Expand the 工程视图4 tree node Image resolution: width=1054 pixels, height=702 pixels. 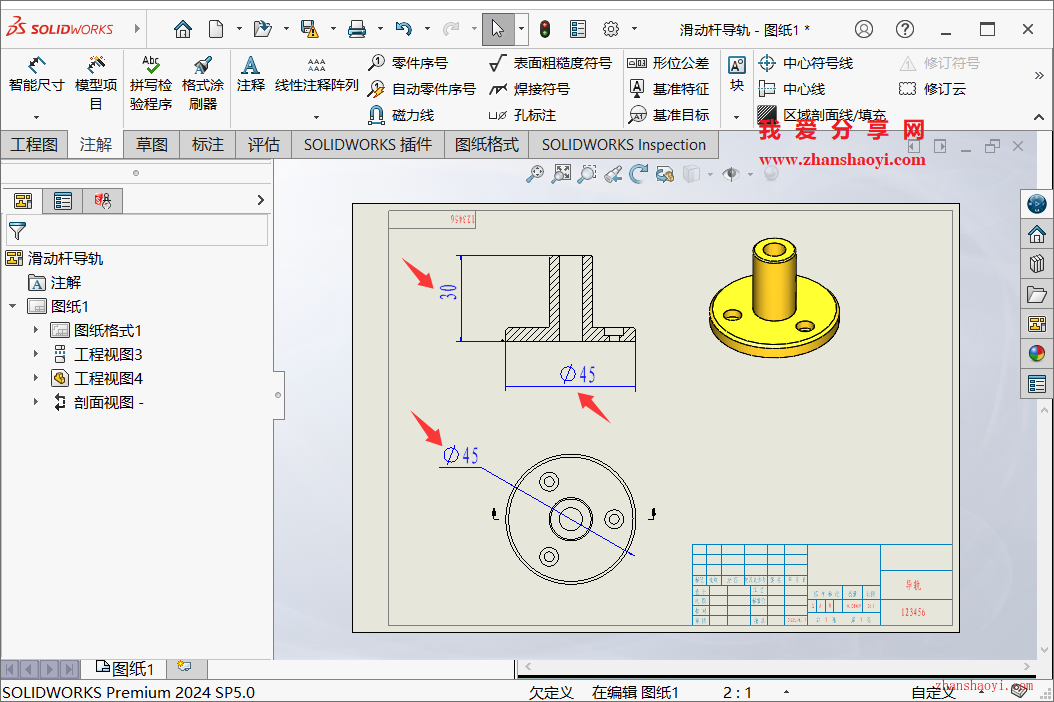pos(36,378)
